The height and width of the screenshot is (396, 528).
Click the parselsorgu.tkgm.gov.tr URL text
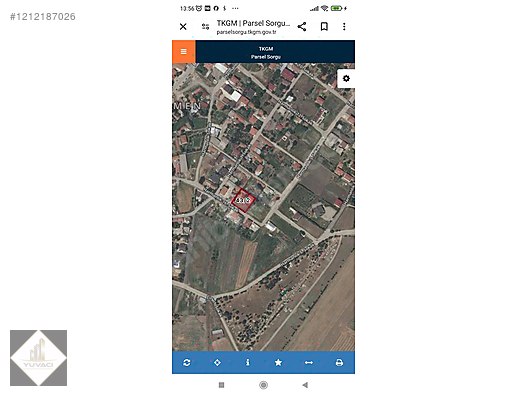[x=246, y=32]
